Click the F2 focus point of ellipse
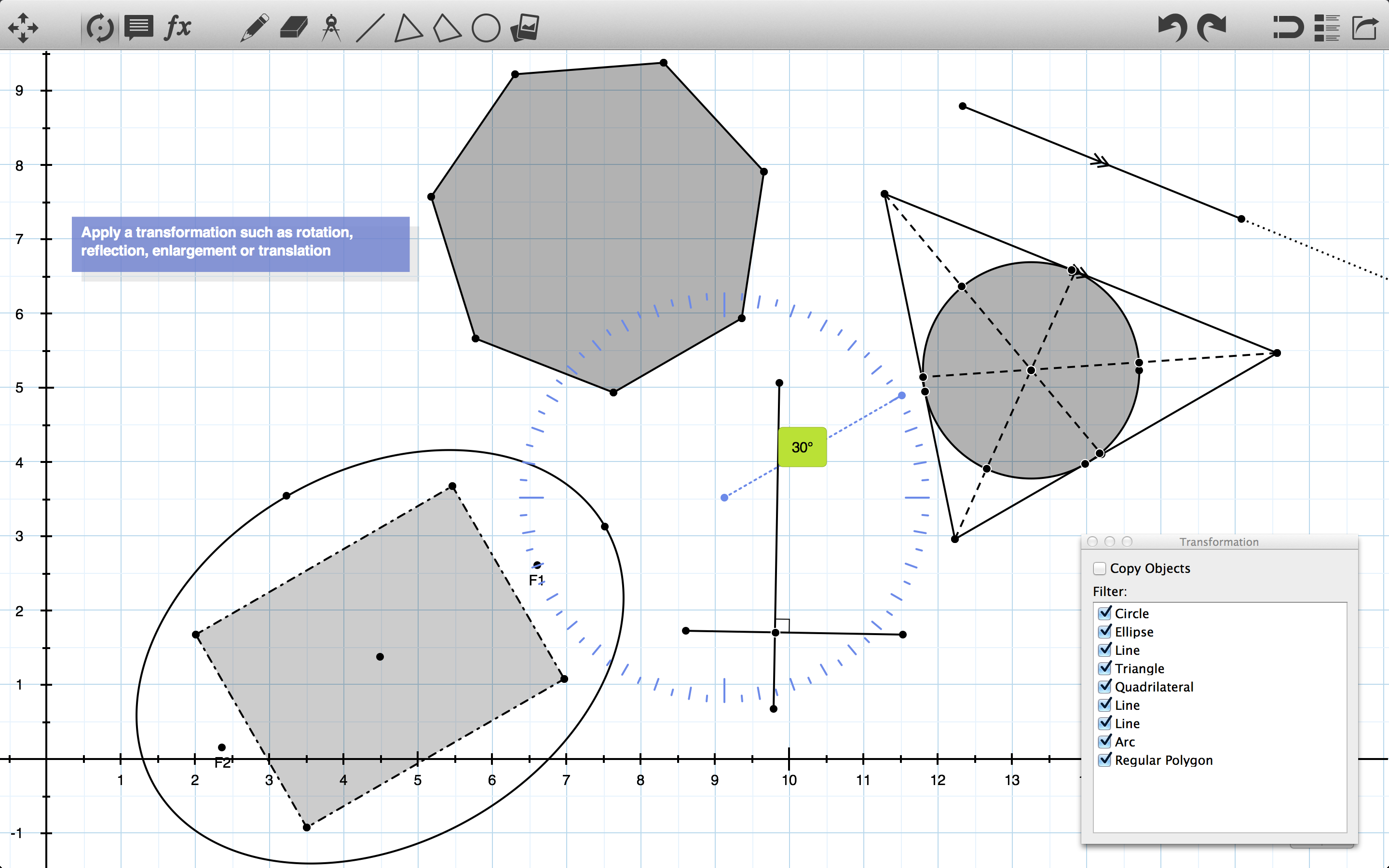1389x868 pixels. click(221, 747)
